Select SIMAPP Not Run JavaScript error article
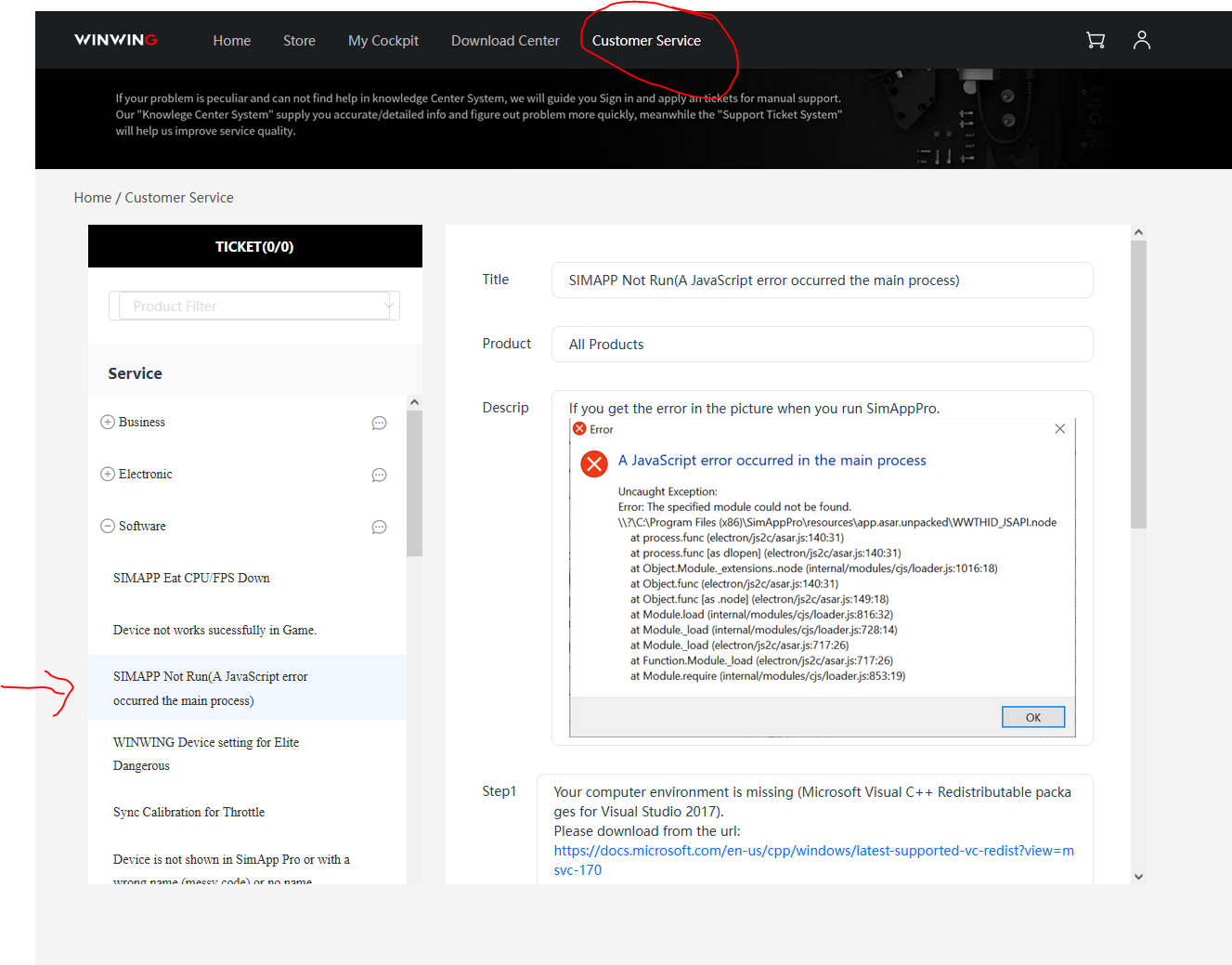Image resolution: width=1232 pixels, height=965 pixels. pos(247,687)
